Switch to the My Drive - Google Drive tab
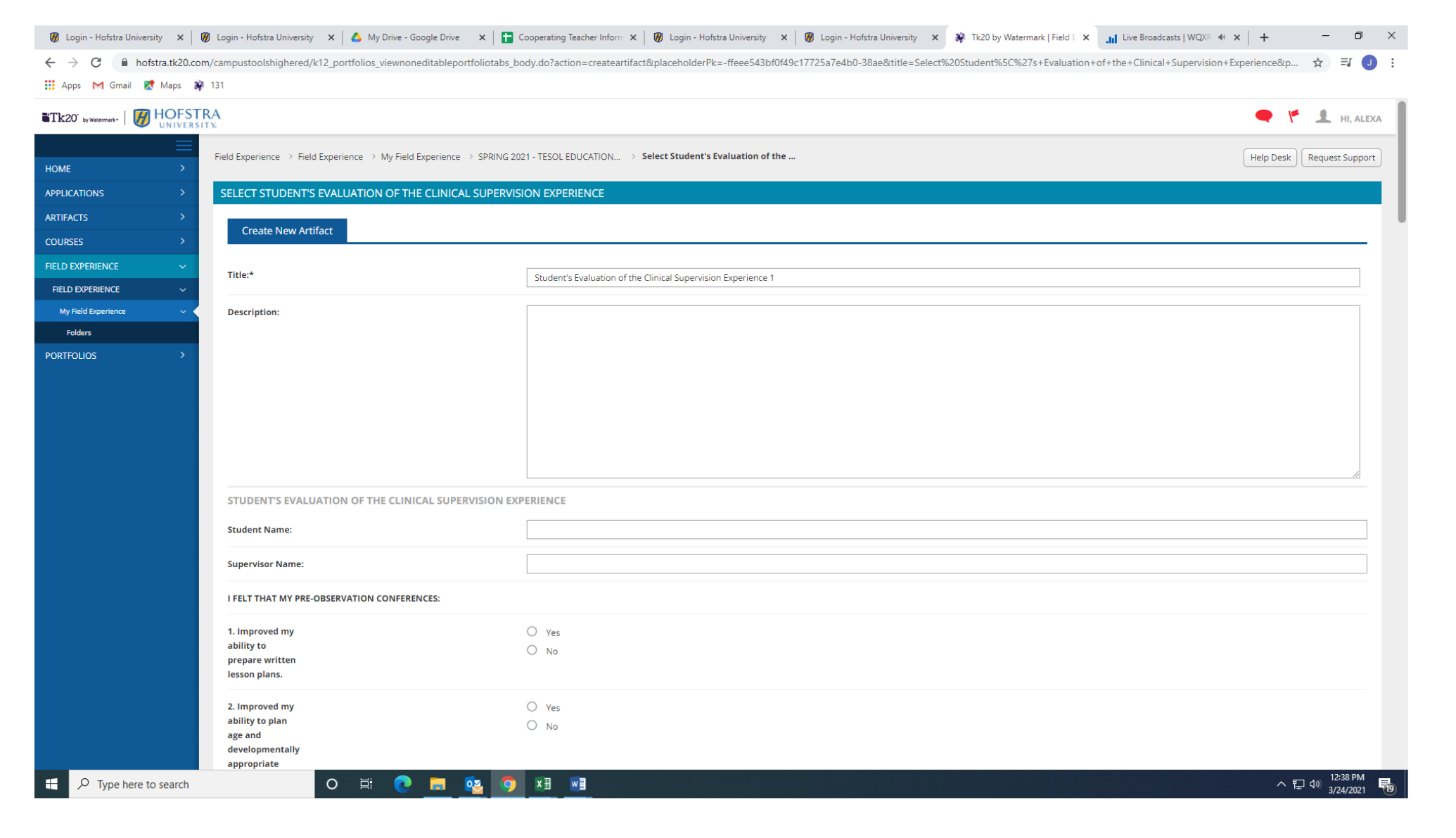Image resolution: width=1456 pixels, height=838 pixels. coord(413,37)
